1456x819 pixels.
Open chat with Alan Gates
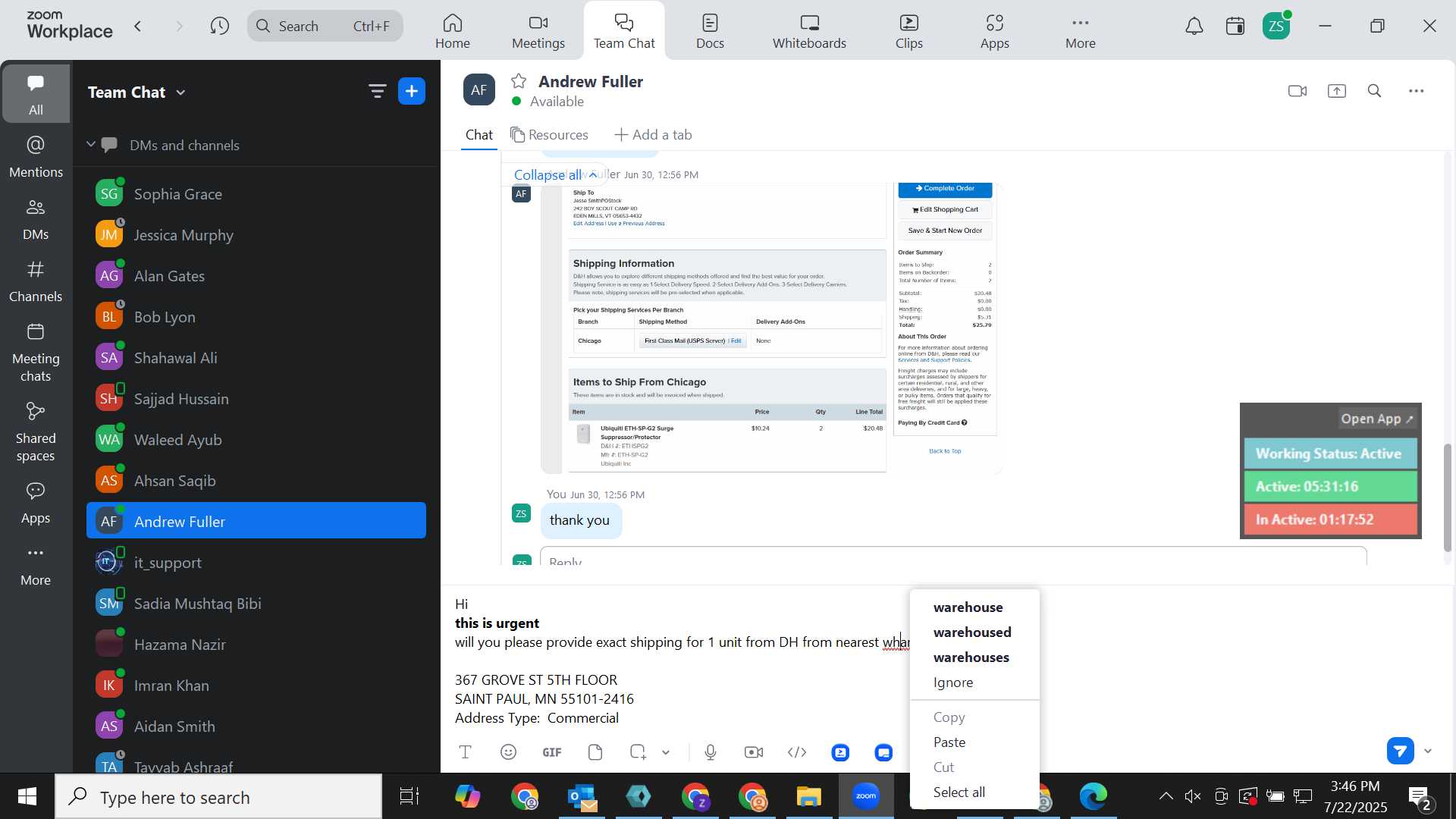pos(256,276)
